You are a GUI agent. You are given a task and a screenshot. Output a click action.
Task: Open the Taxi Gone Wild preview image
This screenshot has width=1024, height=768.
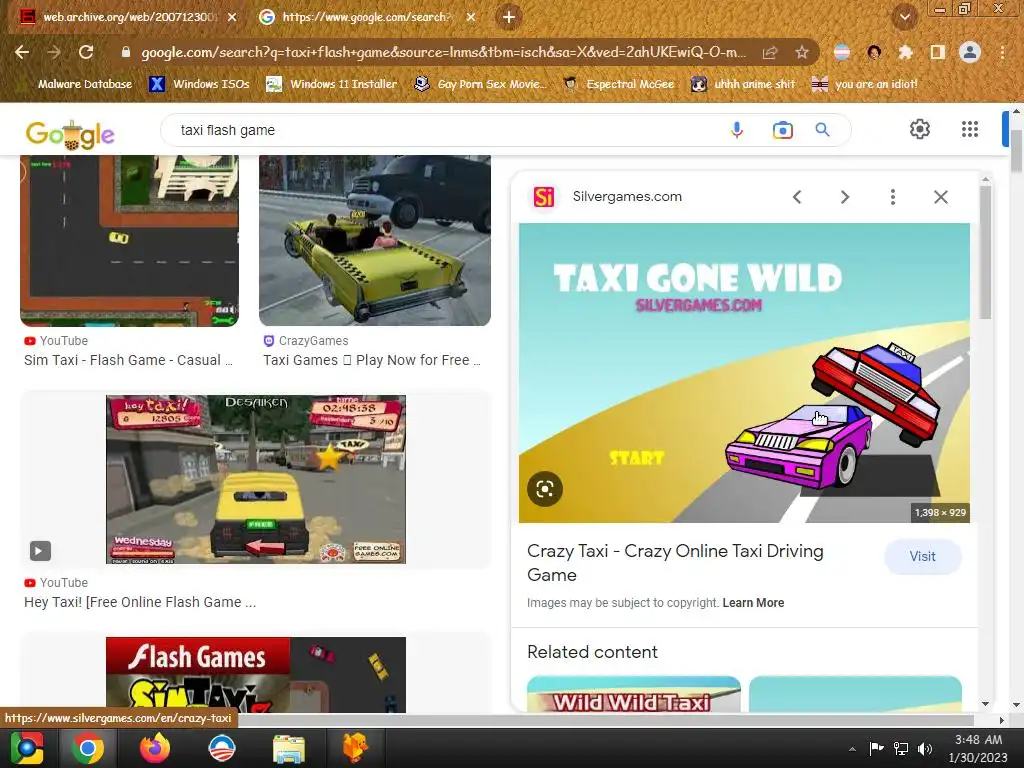coord(744,373)
